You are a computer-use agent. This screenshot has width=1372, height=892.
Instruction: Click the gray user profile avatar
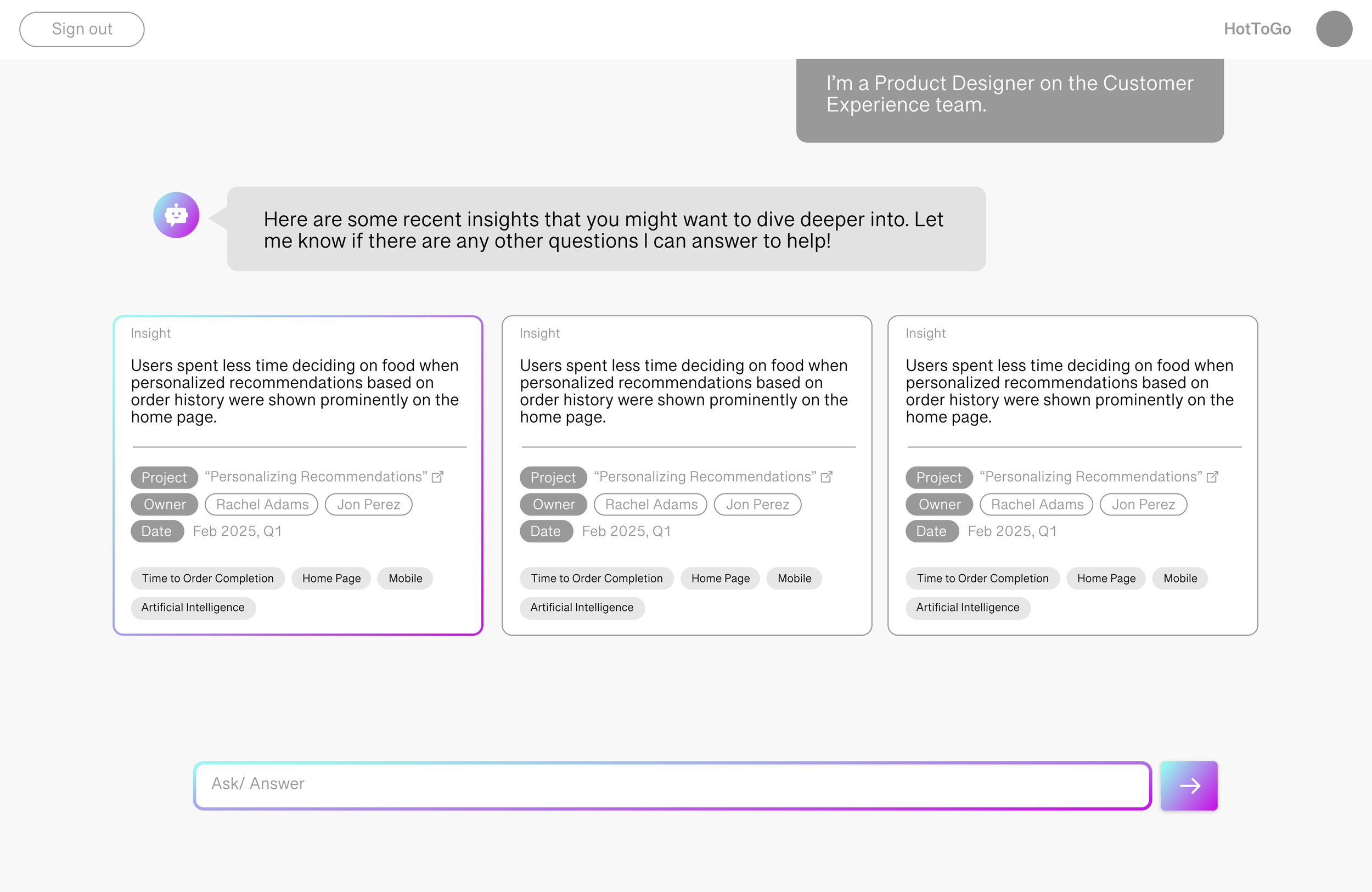point(1334,30)
